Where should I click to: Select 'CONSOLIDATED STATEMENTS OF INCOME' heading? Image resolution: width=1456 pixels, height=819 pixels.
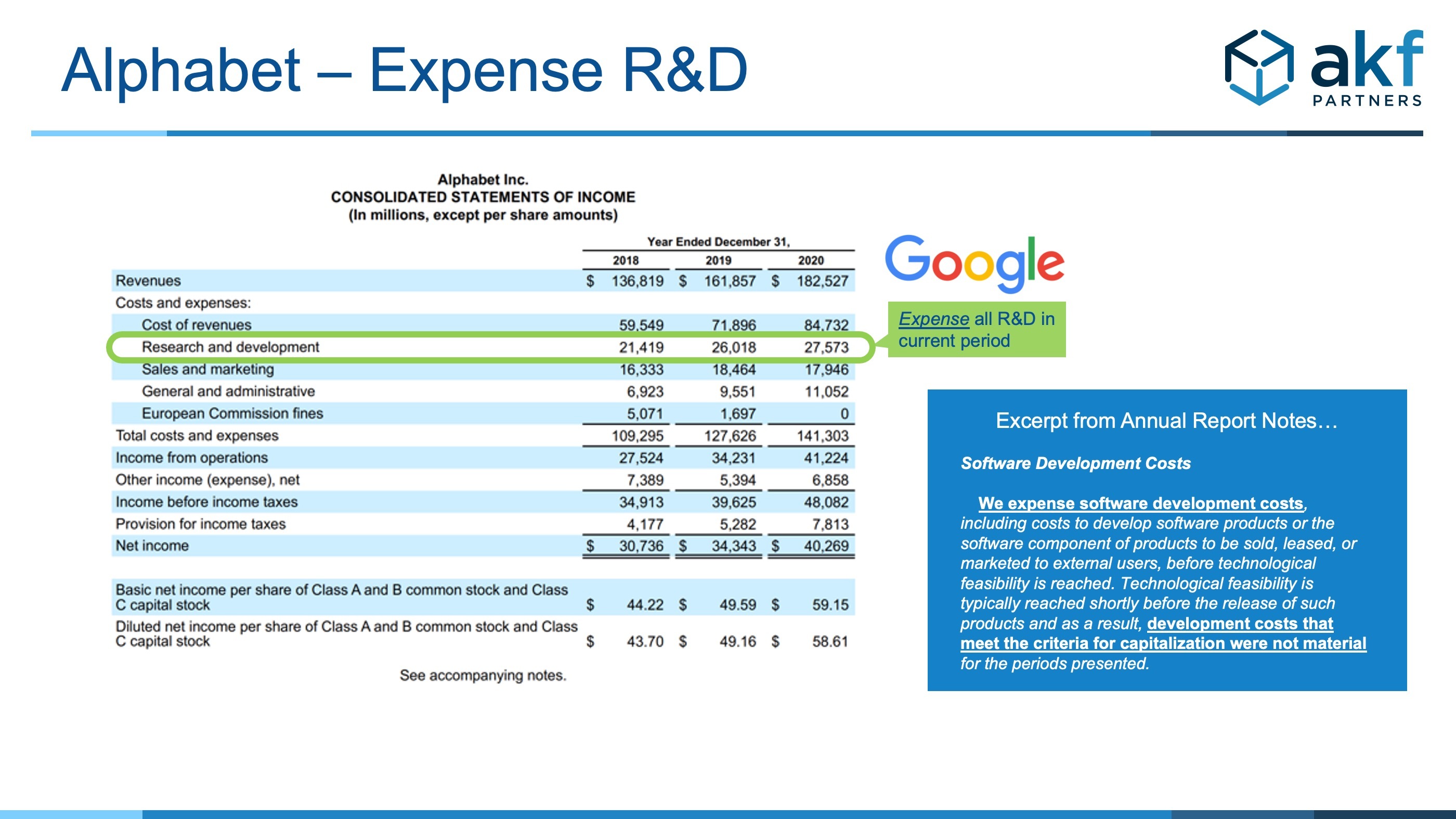click(483, 197)
